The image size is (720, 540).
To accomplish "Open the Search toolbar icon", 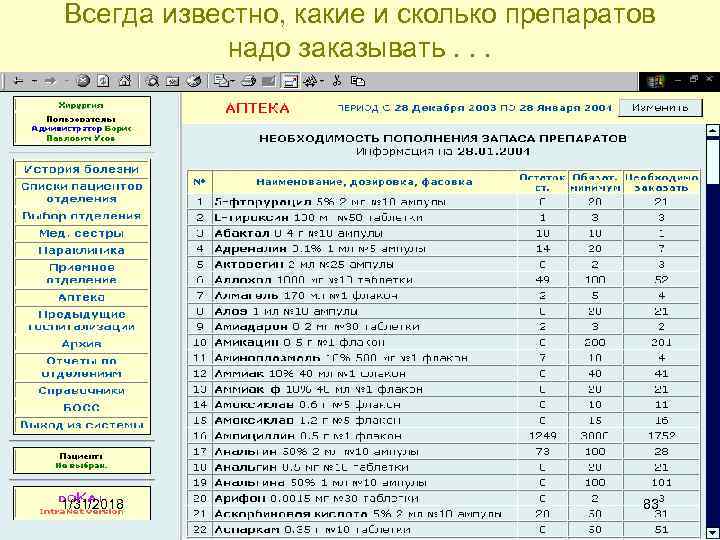I will click(152, 81).
